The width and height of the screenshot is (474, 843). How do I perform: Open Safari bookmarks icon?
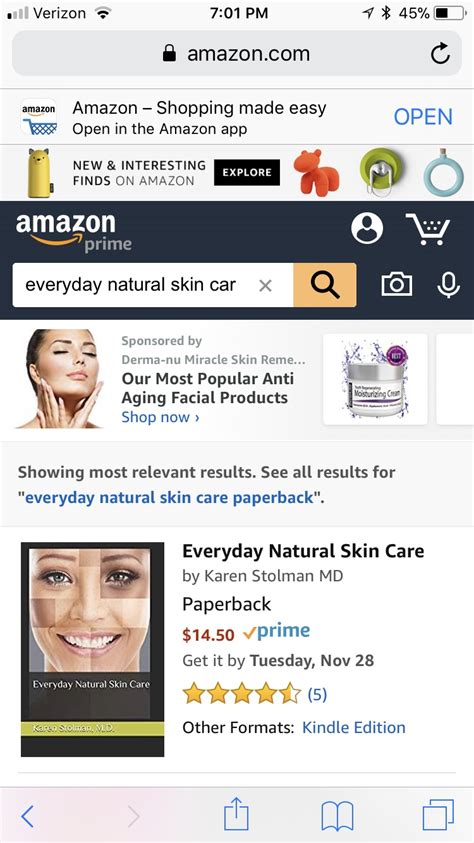click(337, 816)
